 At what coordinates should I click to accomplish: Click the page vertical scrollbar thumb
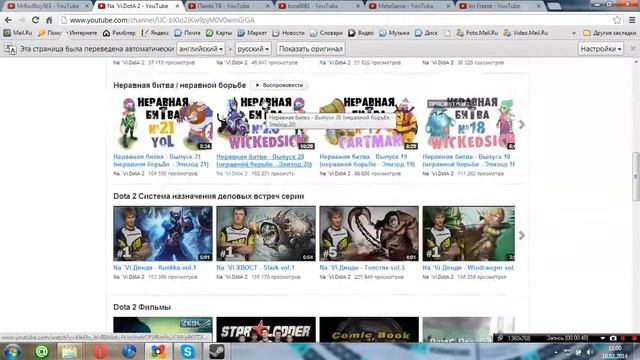pos(636,176)
